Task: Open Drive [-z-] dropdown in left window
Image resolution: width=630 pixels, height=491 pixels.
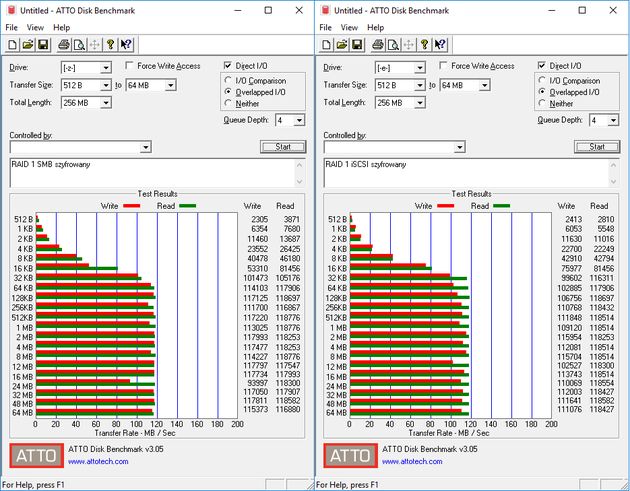Action: [106, 68]
